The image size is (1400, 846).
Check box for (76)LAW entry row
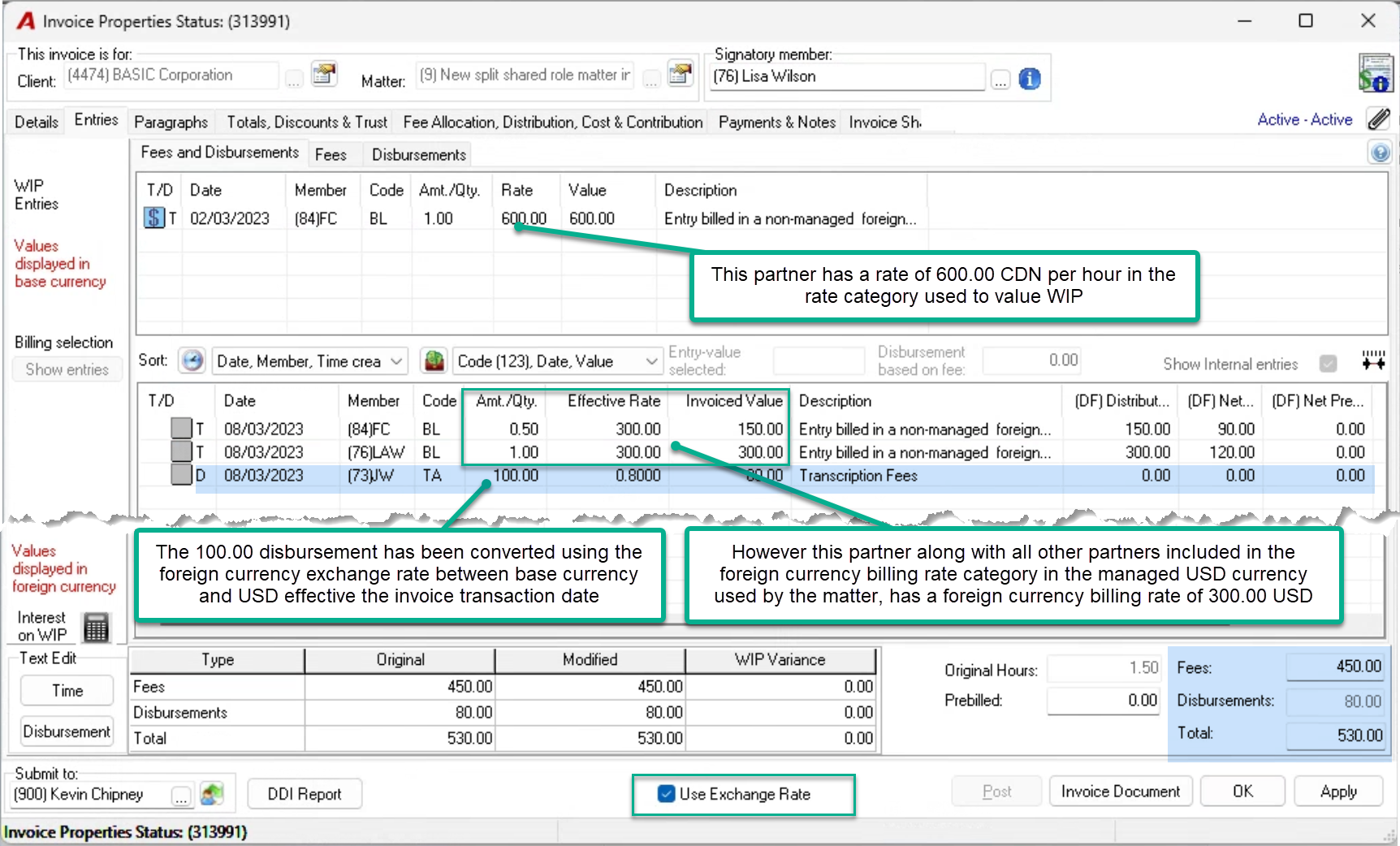pyautogui.click(x=181, y=451)
